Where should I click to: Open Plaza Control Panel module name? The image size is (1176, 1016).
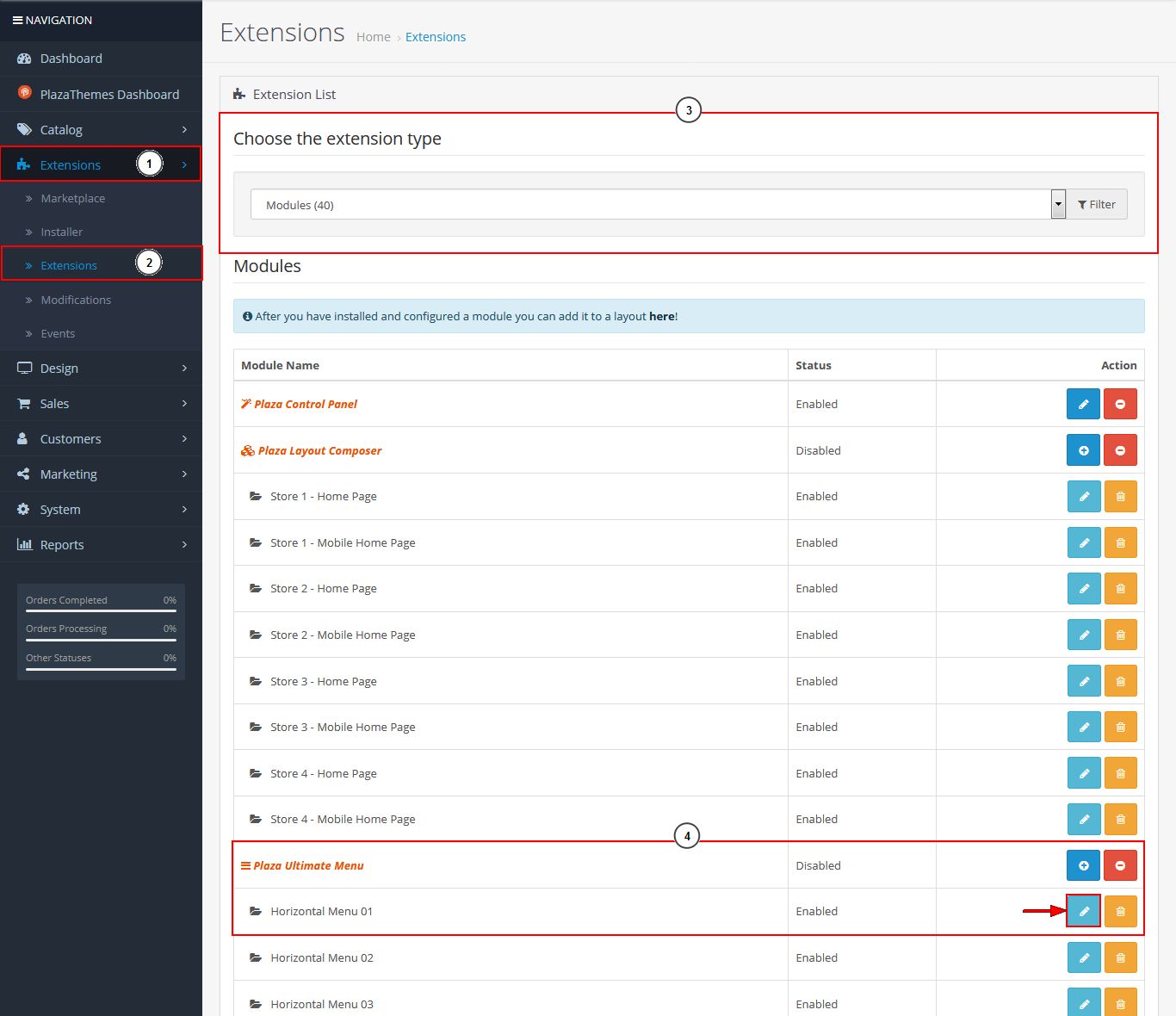306,404
